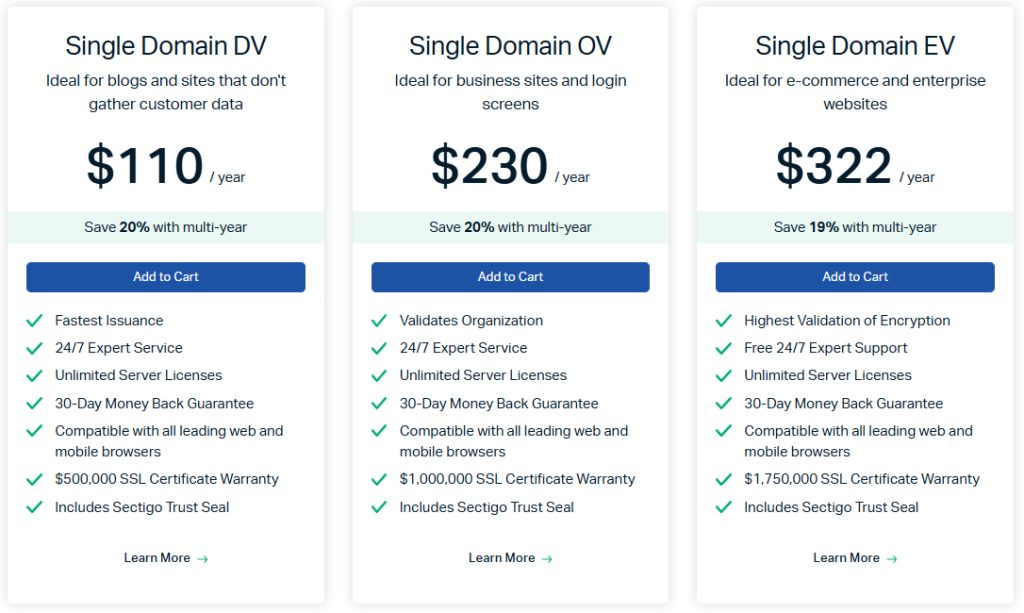The width and height of the screenshot is (1024, 613).
Task: Open Learn More for Single Domain EV
Action: pyautogui.click(x=848, y=558)
